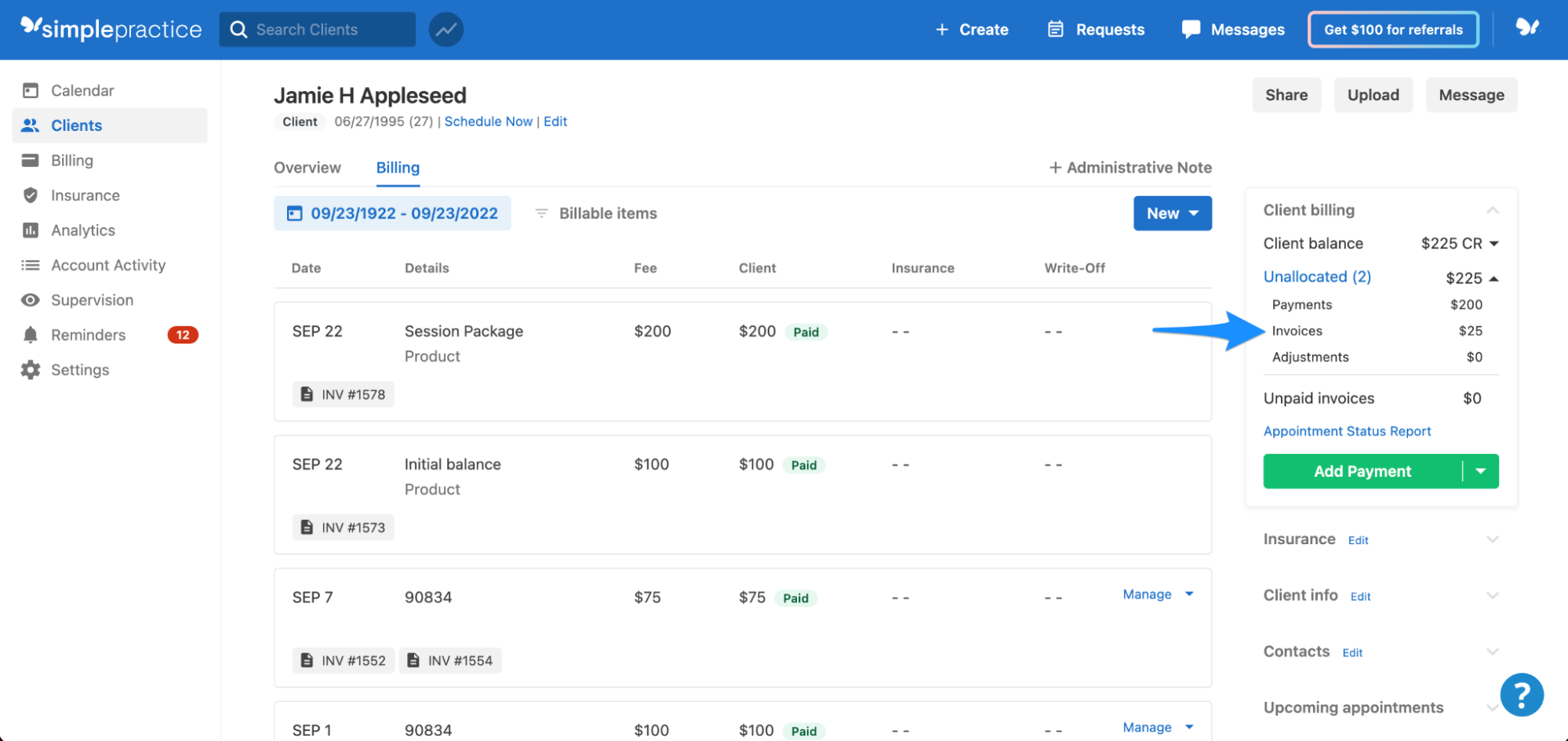Open the analytics trend icon in header
The width and height of the screenshot is (1568, 741).
pos(446,30)
